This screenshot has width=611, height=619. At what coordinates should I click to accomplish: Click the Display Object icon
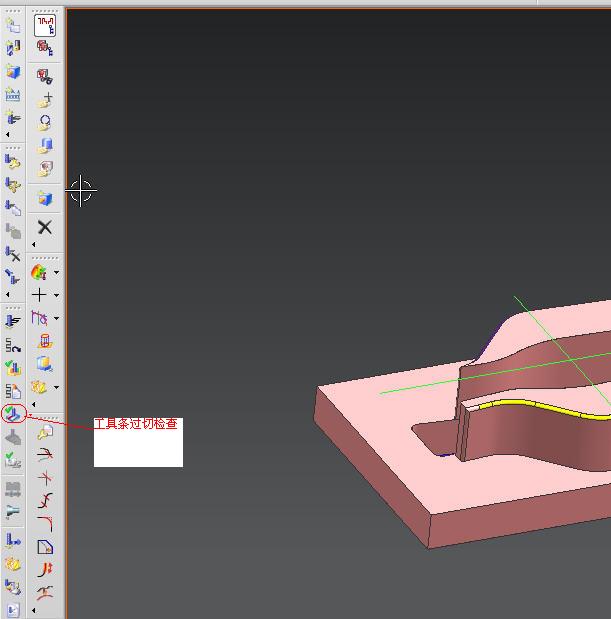[13, 278]
